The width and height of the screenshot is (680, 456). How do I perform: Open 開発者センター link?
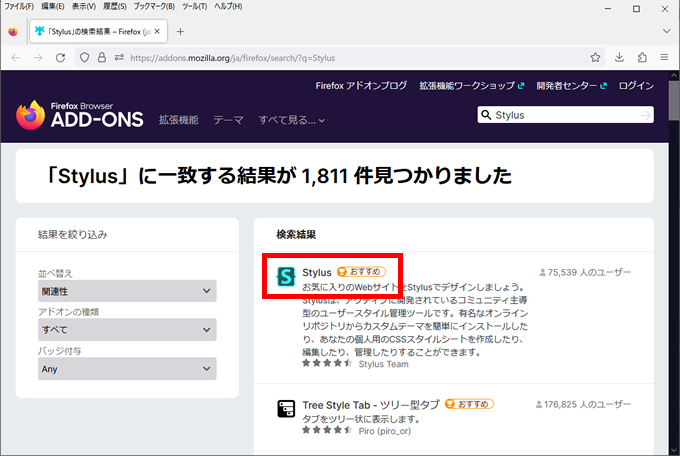[x=571, y=86]
